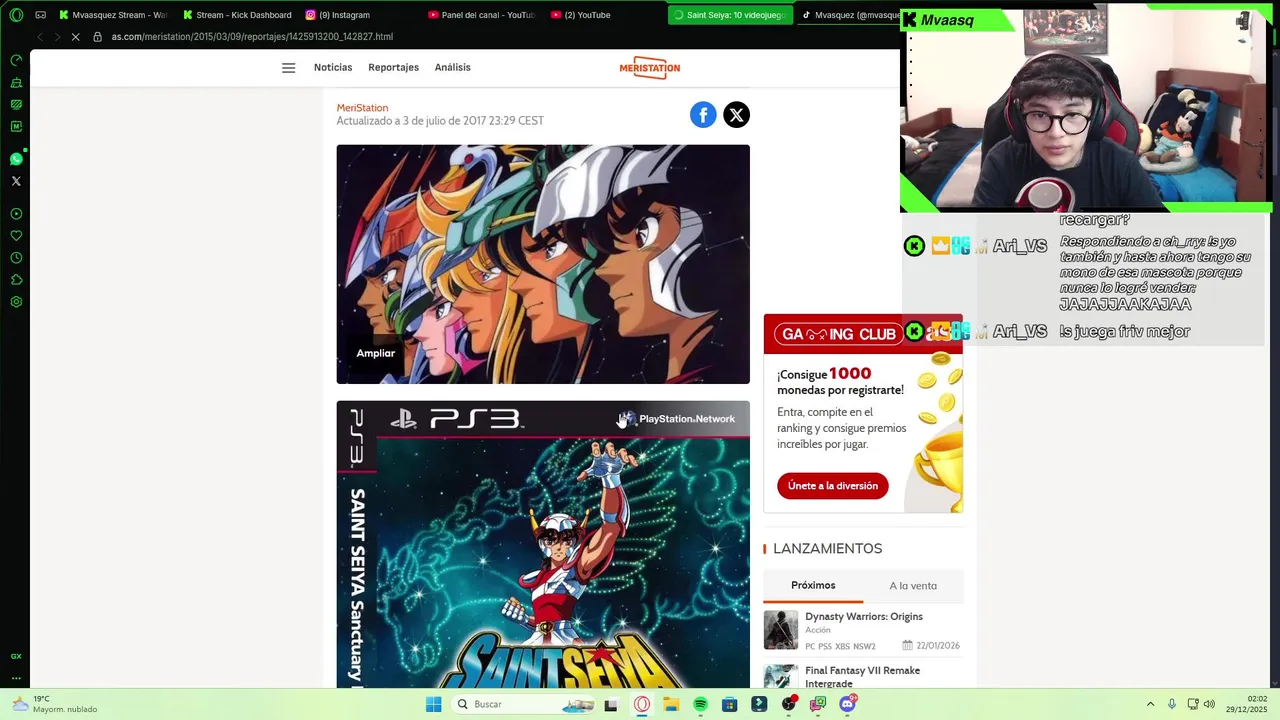The width and height of the screenshot is (1280, 720).
Task: Open Spotify from the taskbar
Action: coord(701,704)
